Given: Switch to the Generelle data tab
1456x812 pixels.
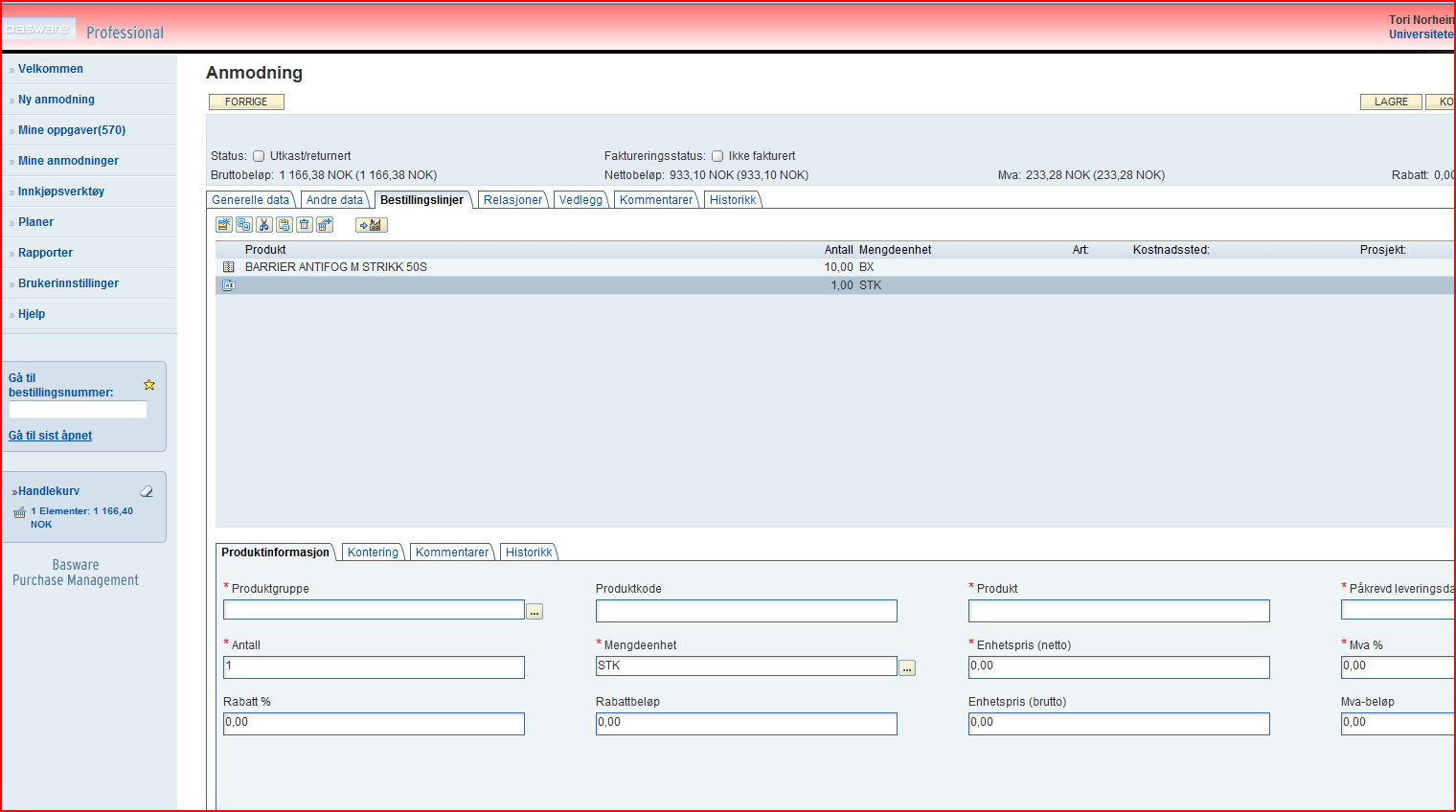Looking at the screenshot, I should pos(251,200).
